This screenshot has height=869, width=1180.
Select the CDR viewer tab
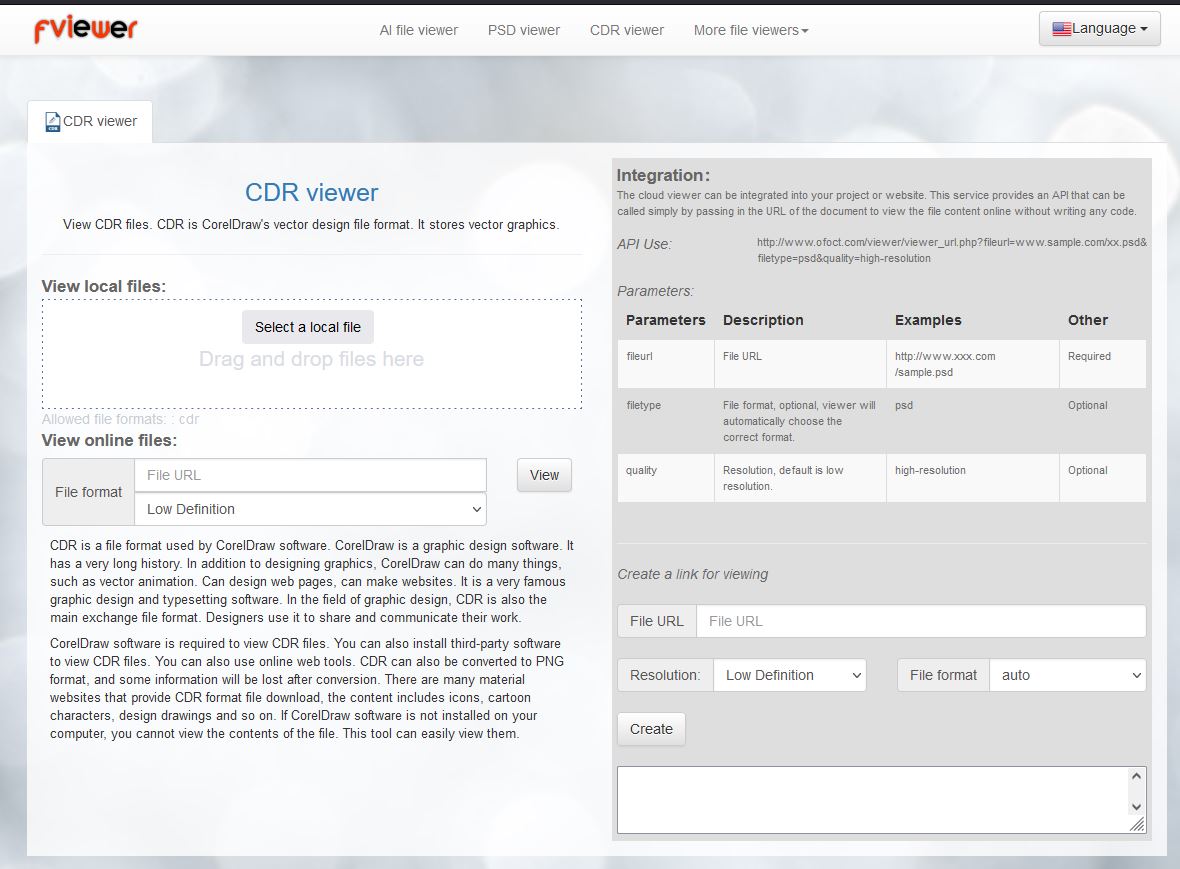(x=90, y=121)
